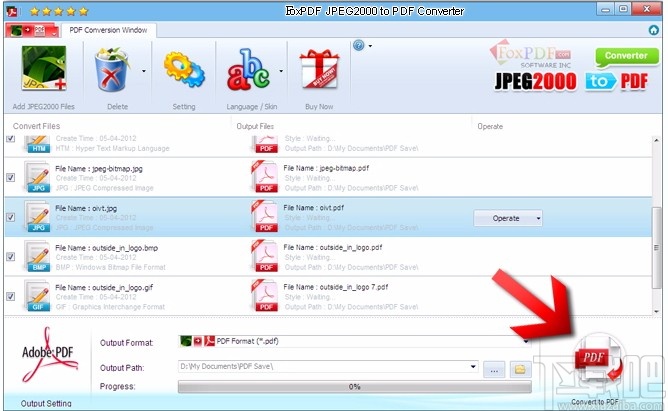
Task: Click the browse '...' button for output path
Action: click(x=494, y=370)
